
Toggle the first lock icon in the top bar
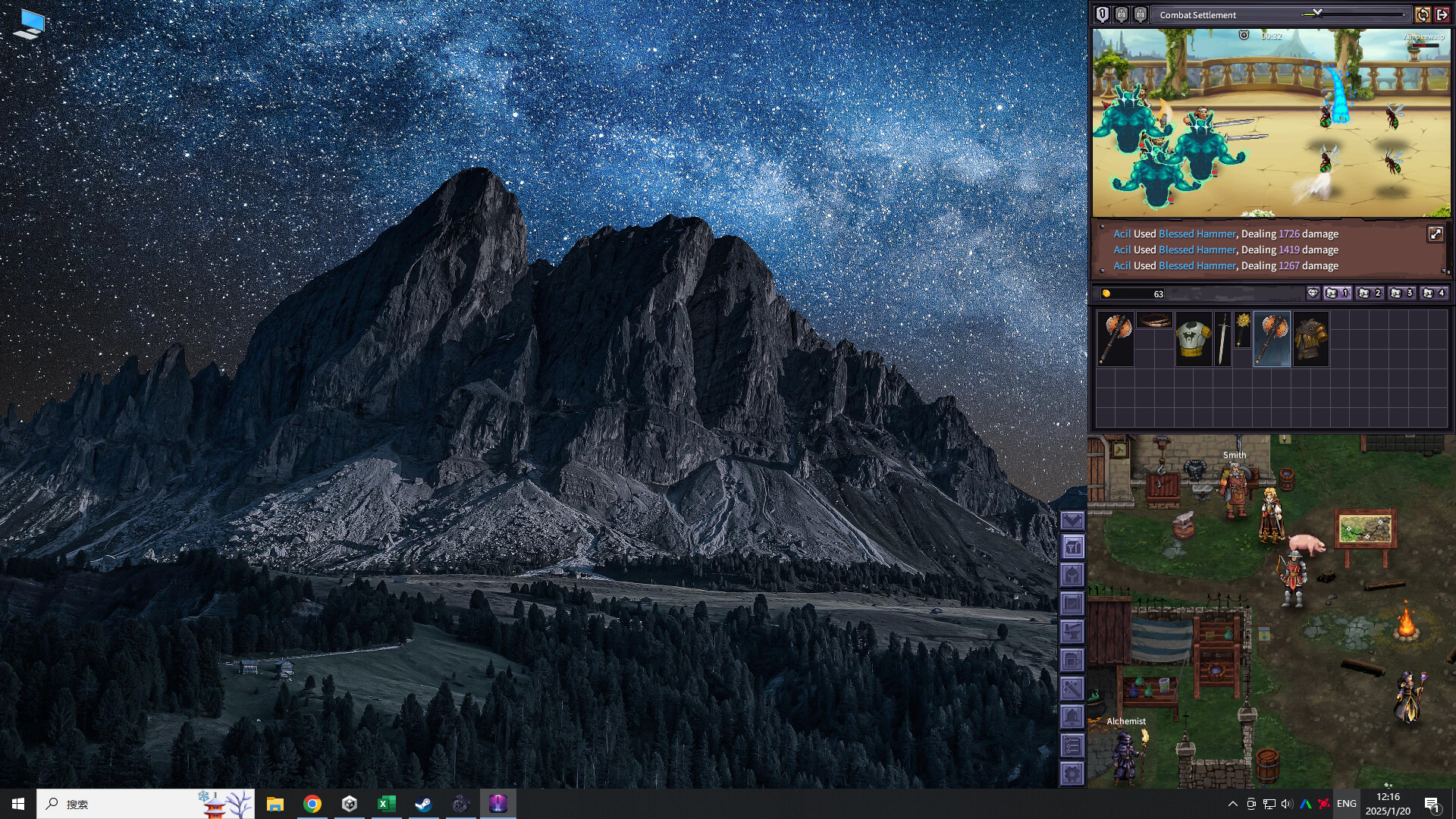point(1121,14)
